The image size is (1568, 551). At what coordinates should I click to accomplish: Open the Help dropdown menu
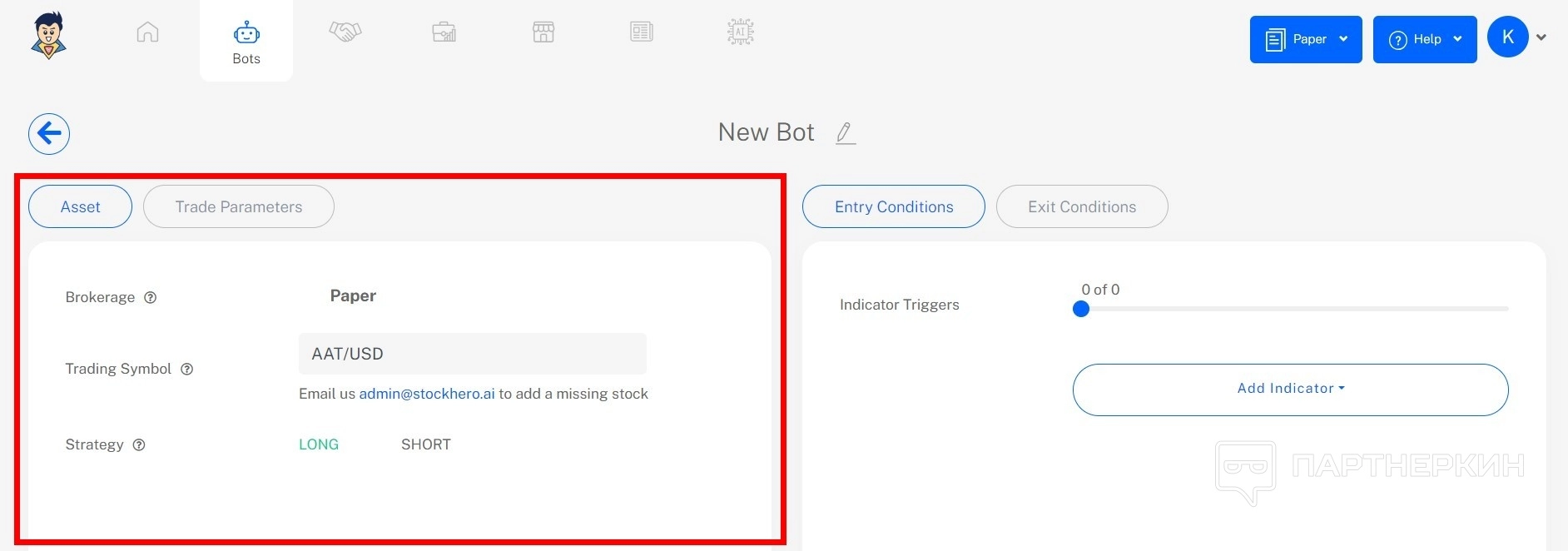[1424, 39]
